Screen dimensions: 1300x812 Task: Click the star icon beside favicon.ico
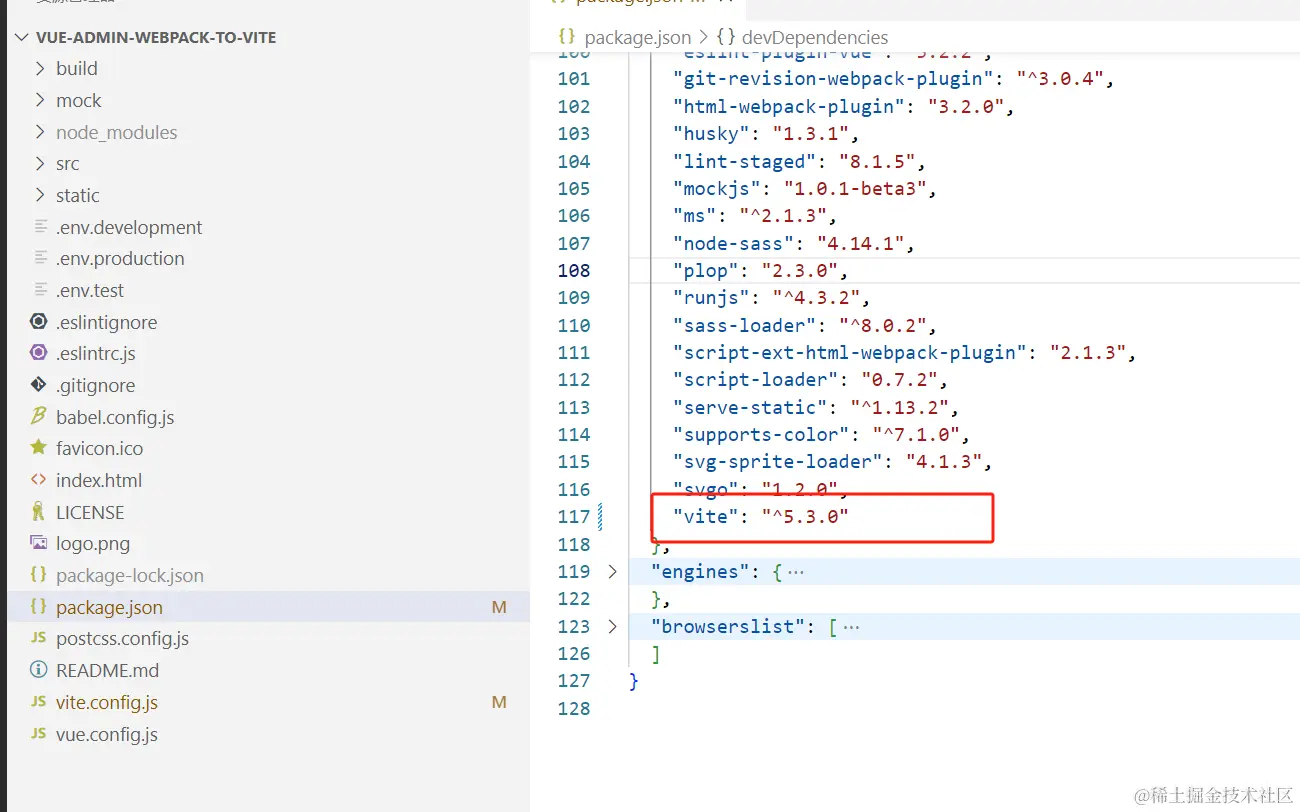(x=39, y=448)
